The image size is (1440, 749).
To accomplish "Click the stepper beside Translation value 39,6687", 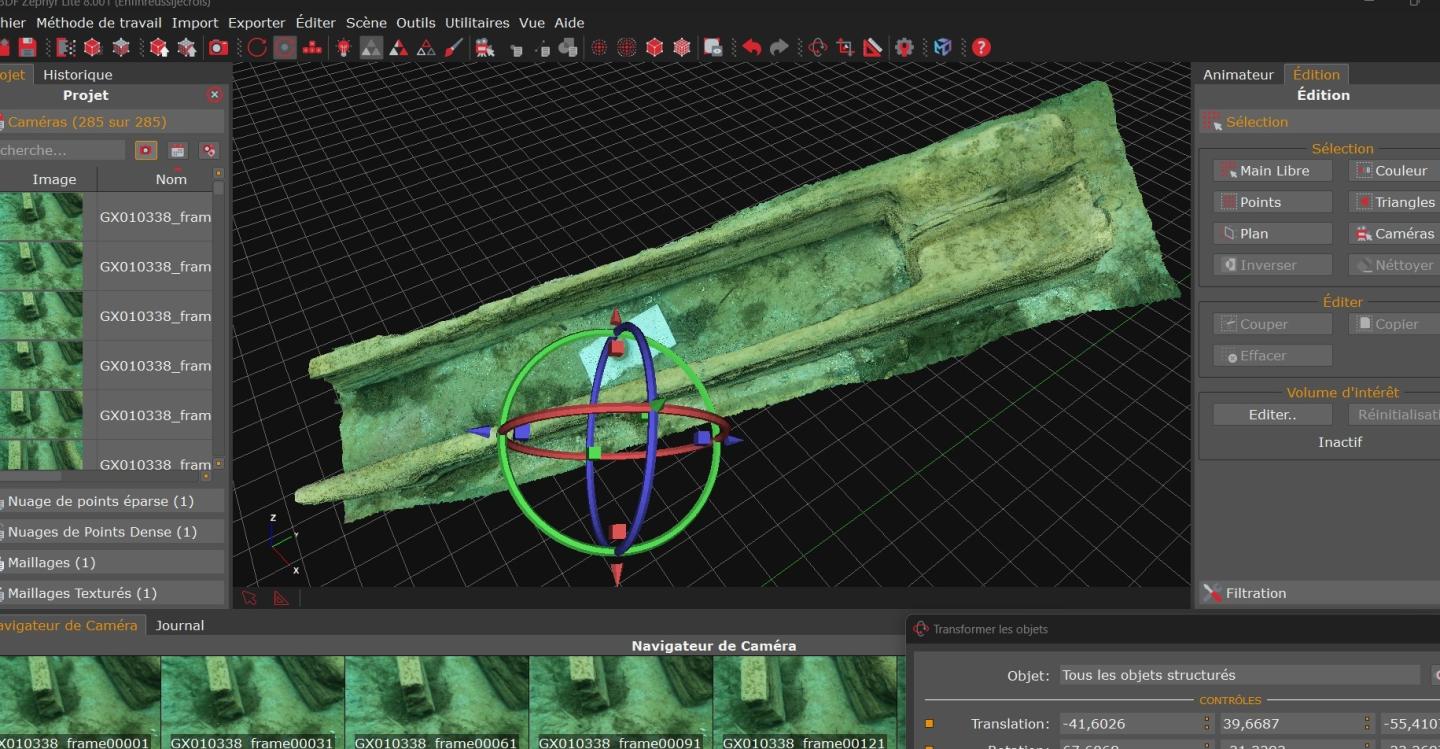I will click(x=1367, y=724).
